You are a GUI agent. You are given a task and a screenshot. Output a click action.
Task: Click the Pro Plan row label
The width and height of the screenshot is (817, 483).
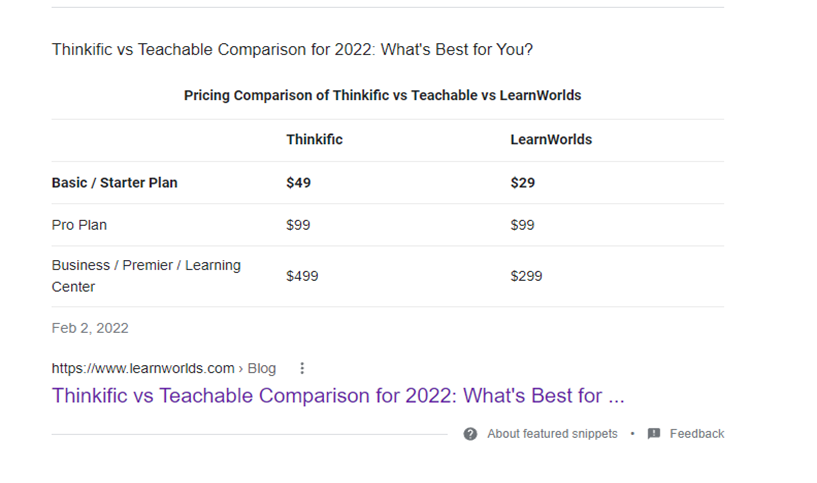[x=79, y=225]
